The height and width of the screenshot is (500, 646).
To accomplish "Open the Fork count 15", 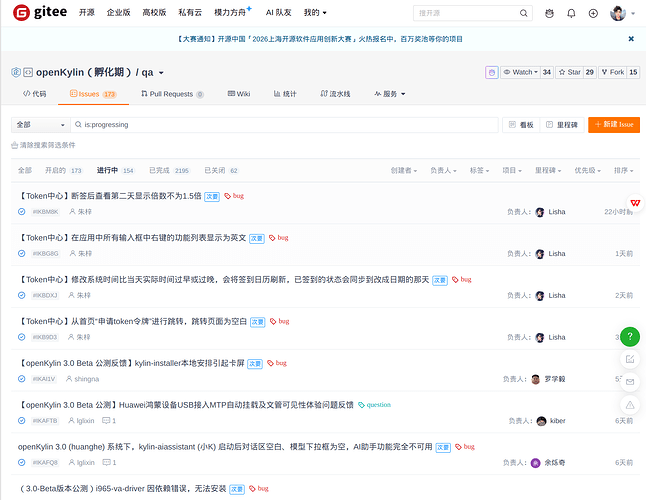I will [633, 72].
